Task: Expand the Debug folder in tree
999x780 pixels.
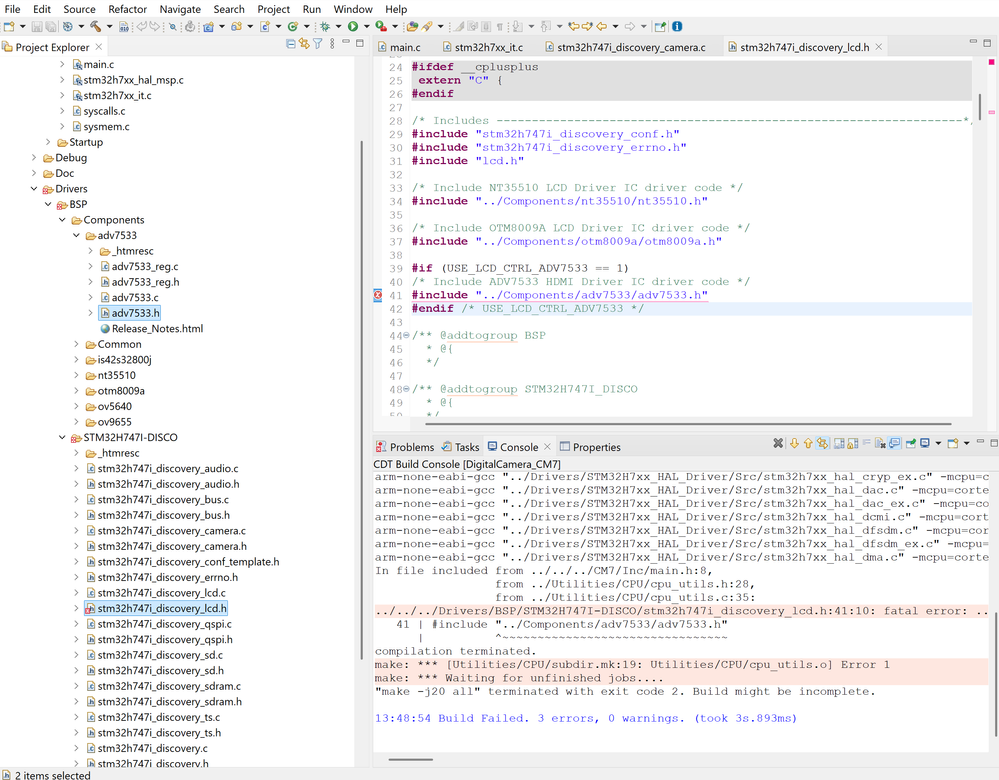Action: pyautogui.click(x=34, y=158)
